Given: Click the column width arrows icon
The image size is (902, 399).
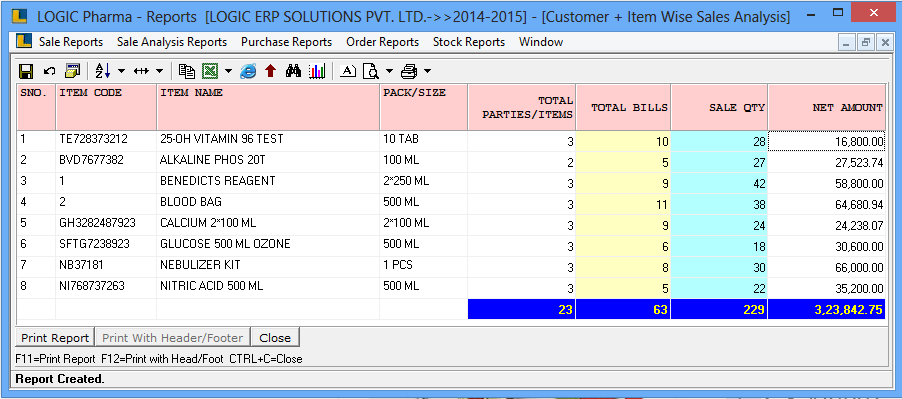Looking at the screenshot, I should (x=142, y=71).
